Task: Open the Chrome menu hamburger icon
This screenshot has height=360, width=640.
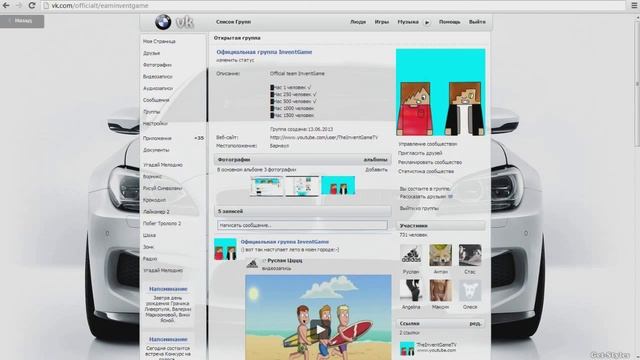Action: [x=634, y=6]
